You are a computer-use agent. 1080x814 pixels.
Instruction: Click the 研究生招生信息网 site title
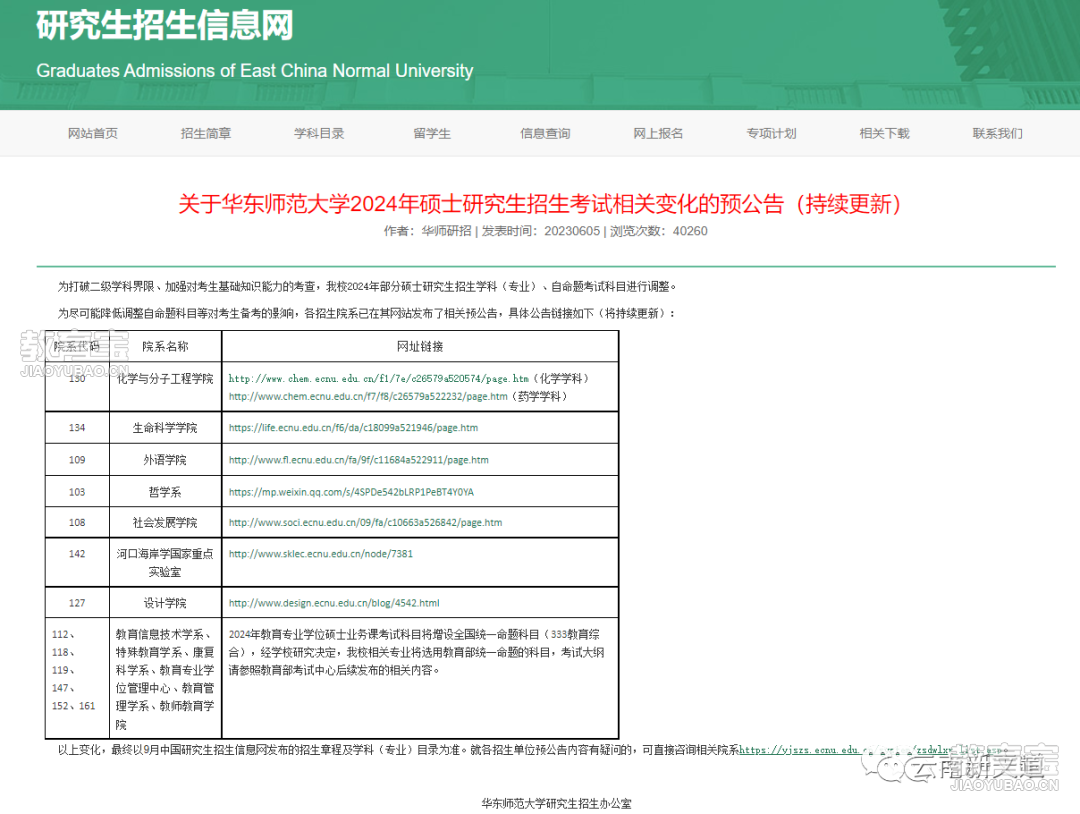point(165,25)
